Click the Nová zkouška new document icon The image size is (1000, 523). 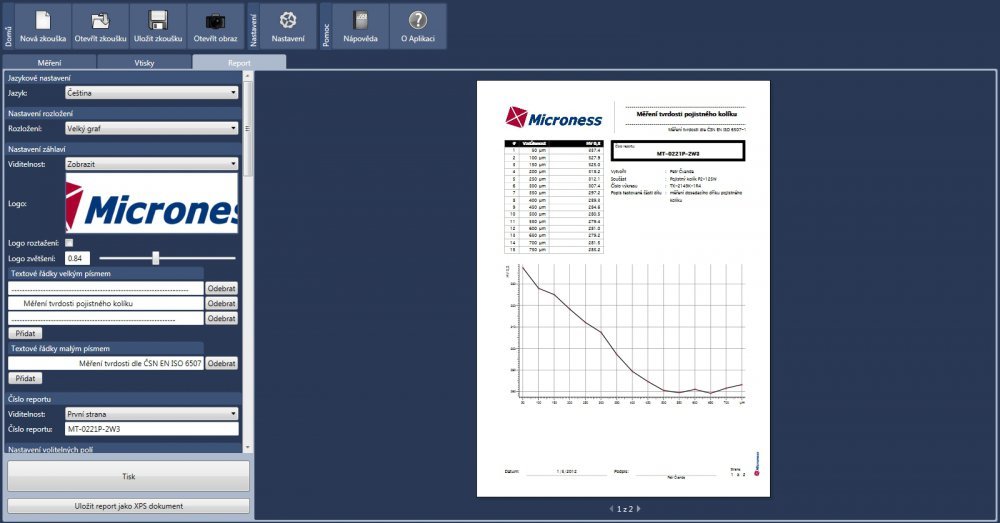(43, 20)
